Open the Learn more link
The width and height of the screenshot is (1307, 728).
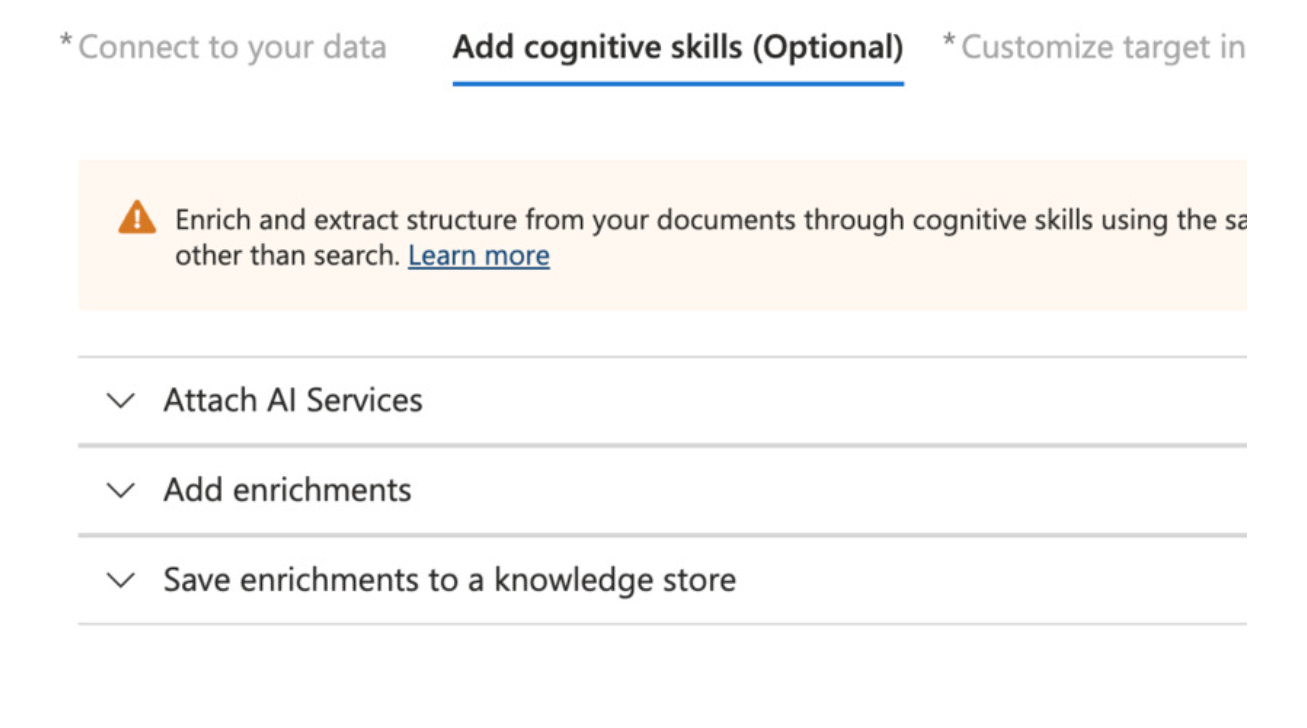(478, 256)
